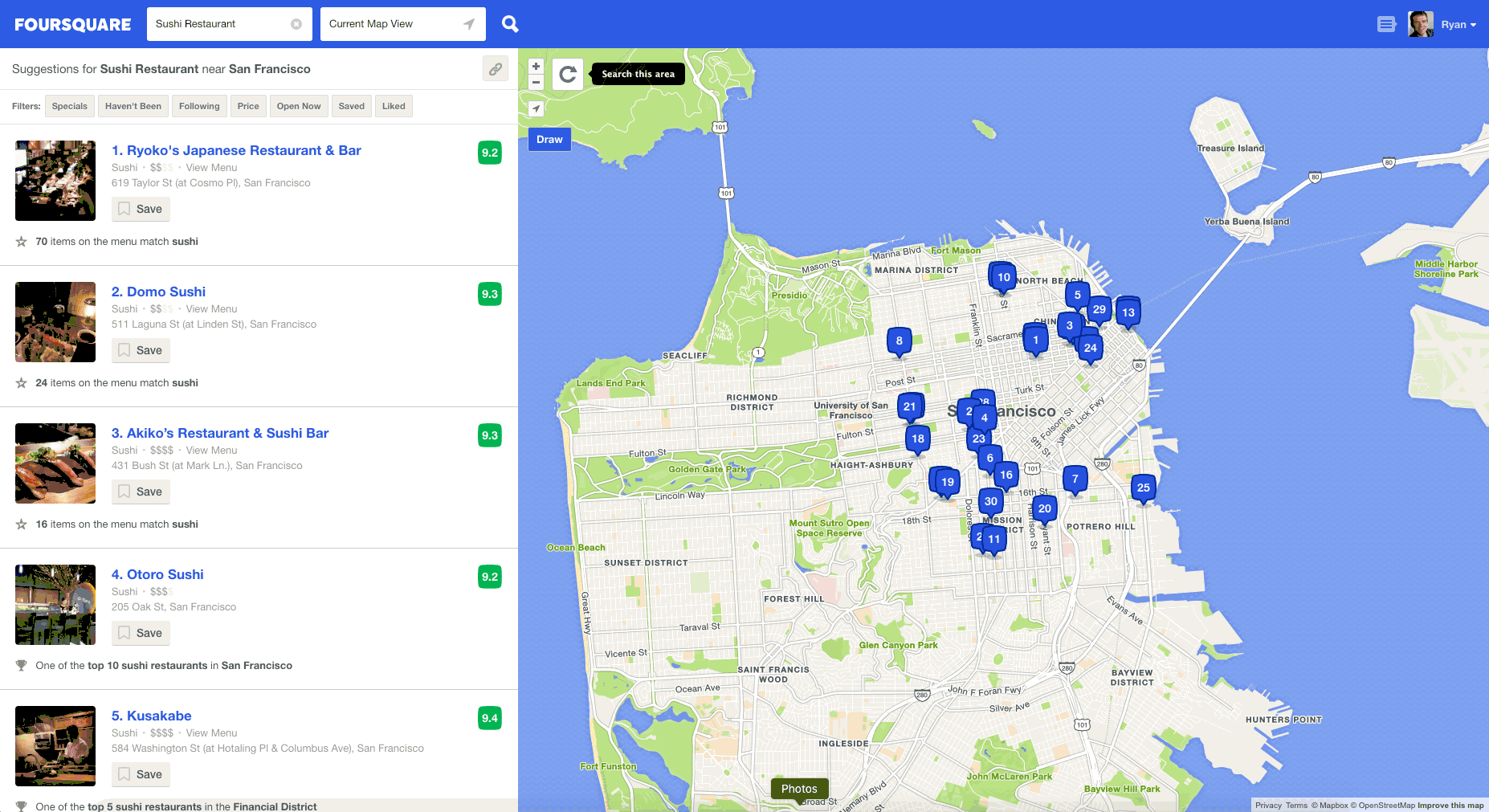This screenshot has width=1489, height=812.
Task: View Menu for Domo Sushi
Action: tap(211, 309)
